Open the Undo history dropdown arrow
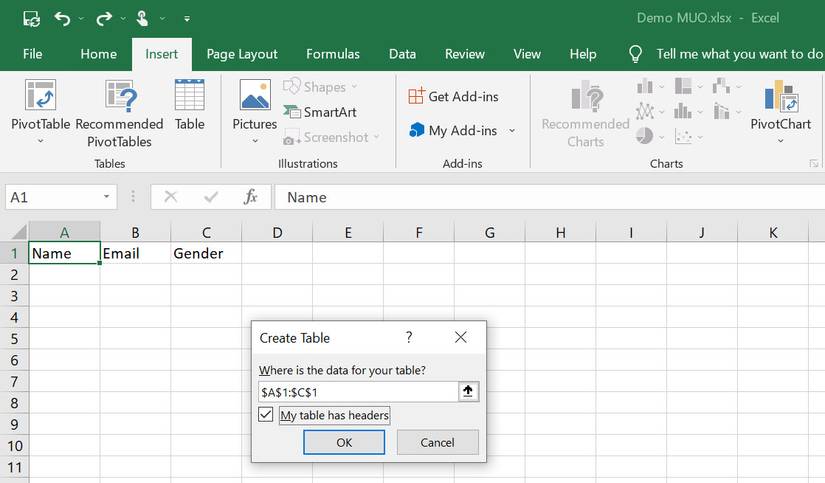Screen dimensions: 825x483 [x=81, y=19]
